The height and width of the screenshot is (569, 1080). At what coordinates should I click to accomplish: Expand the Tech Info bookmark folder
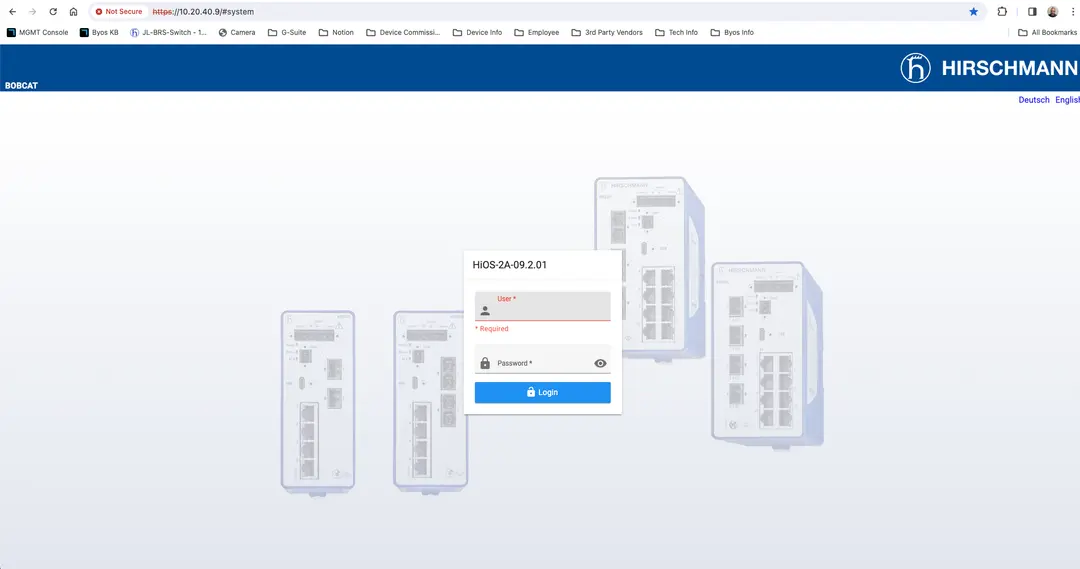[x=676, y=32]
